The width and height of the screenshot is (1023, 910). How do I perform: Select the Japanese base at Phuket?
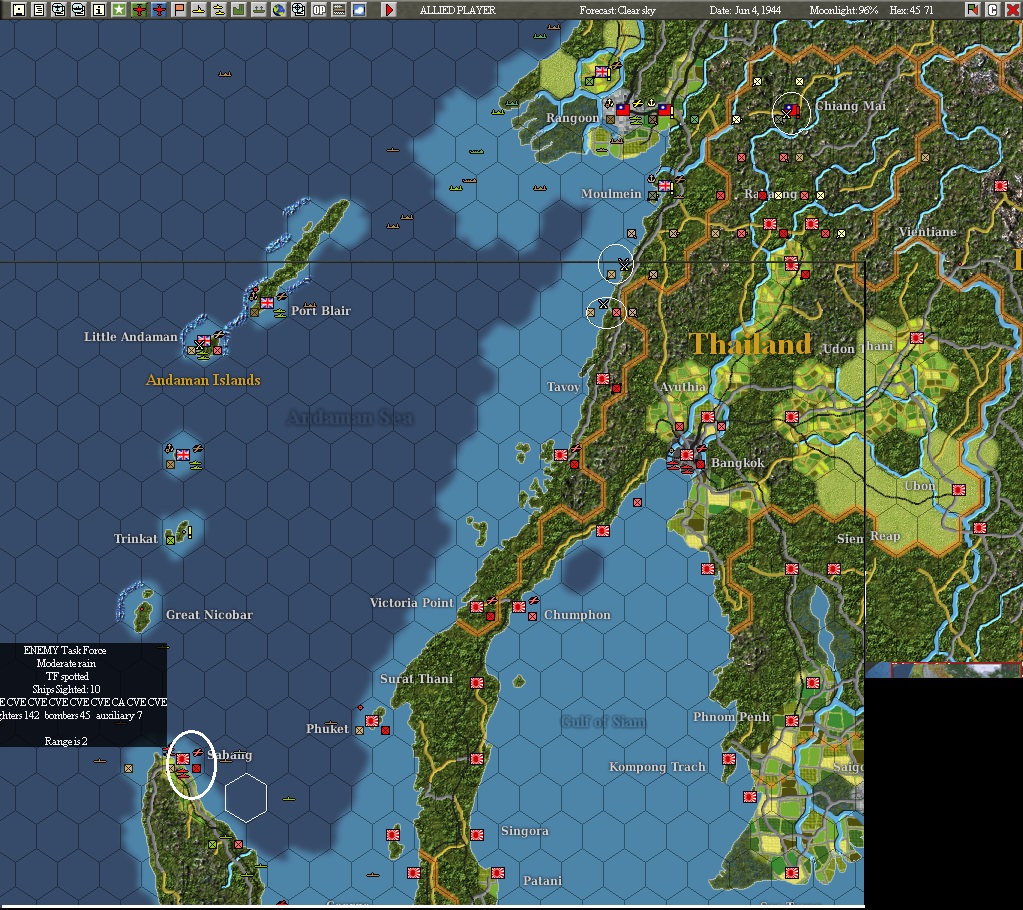tap(372, 721)
